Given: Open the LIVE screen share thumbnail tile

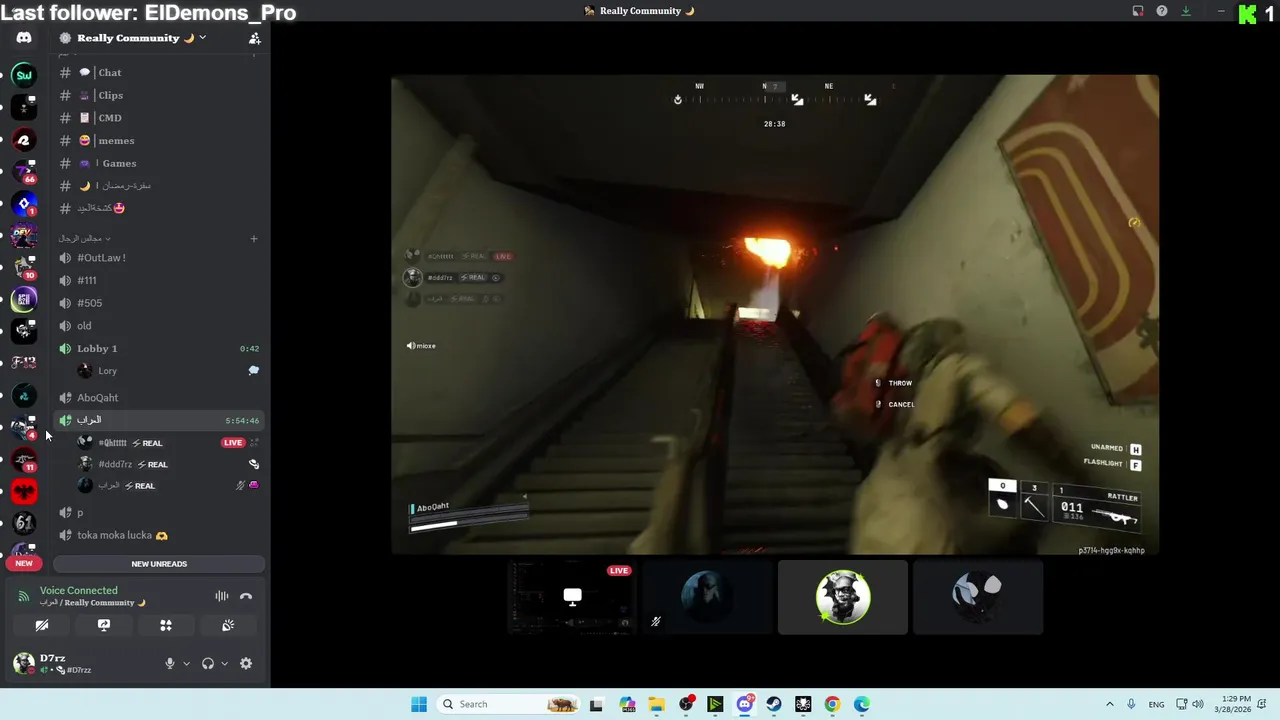Looking at the screenshot, I should 571,597.
